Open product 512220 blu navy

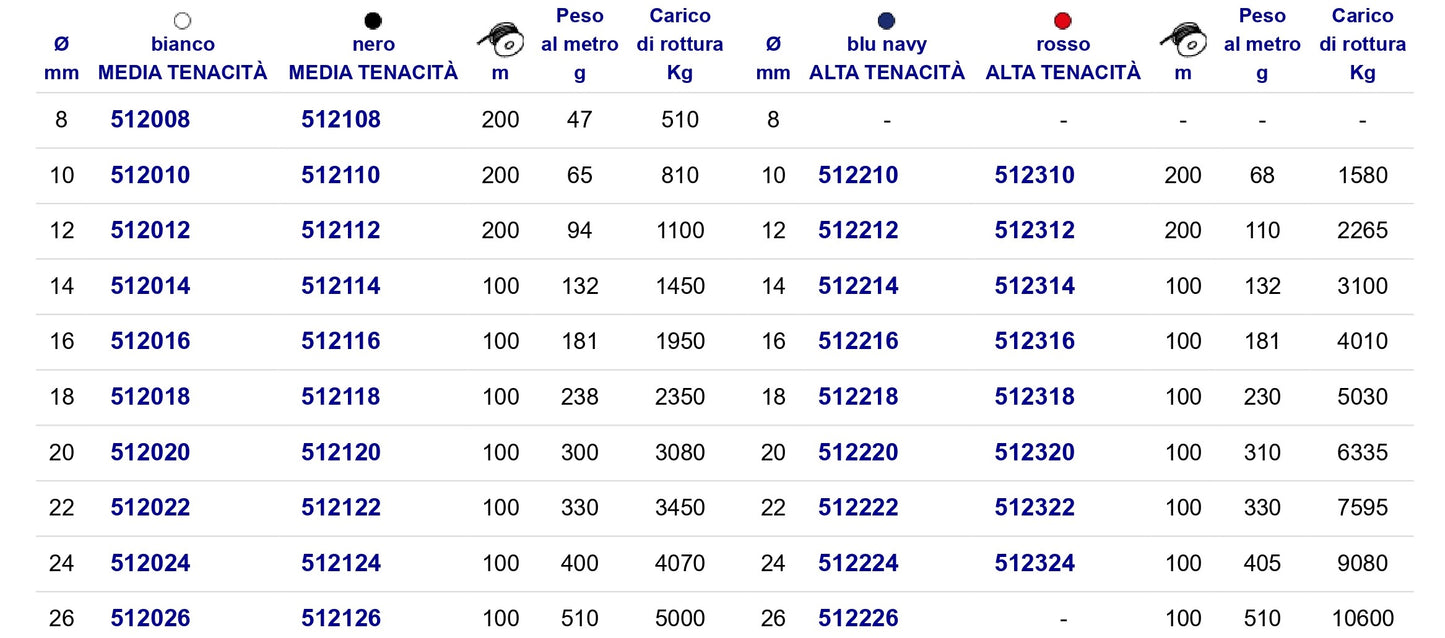click(x=858, y=452)
